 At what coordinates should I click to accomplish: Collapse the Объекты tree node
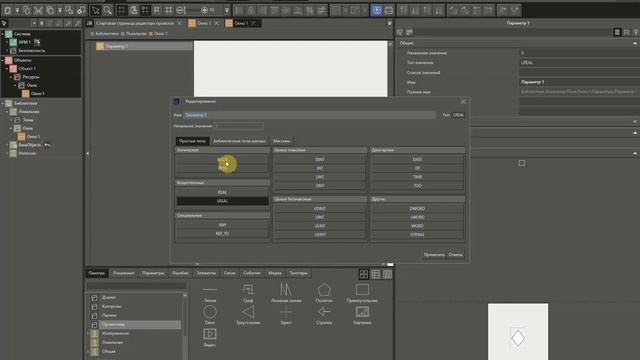(x=3, y=60)
